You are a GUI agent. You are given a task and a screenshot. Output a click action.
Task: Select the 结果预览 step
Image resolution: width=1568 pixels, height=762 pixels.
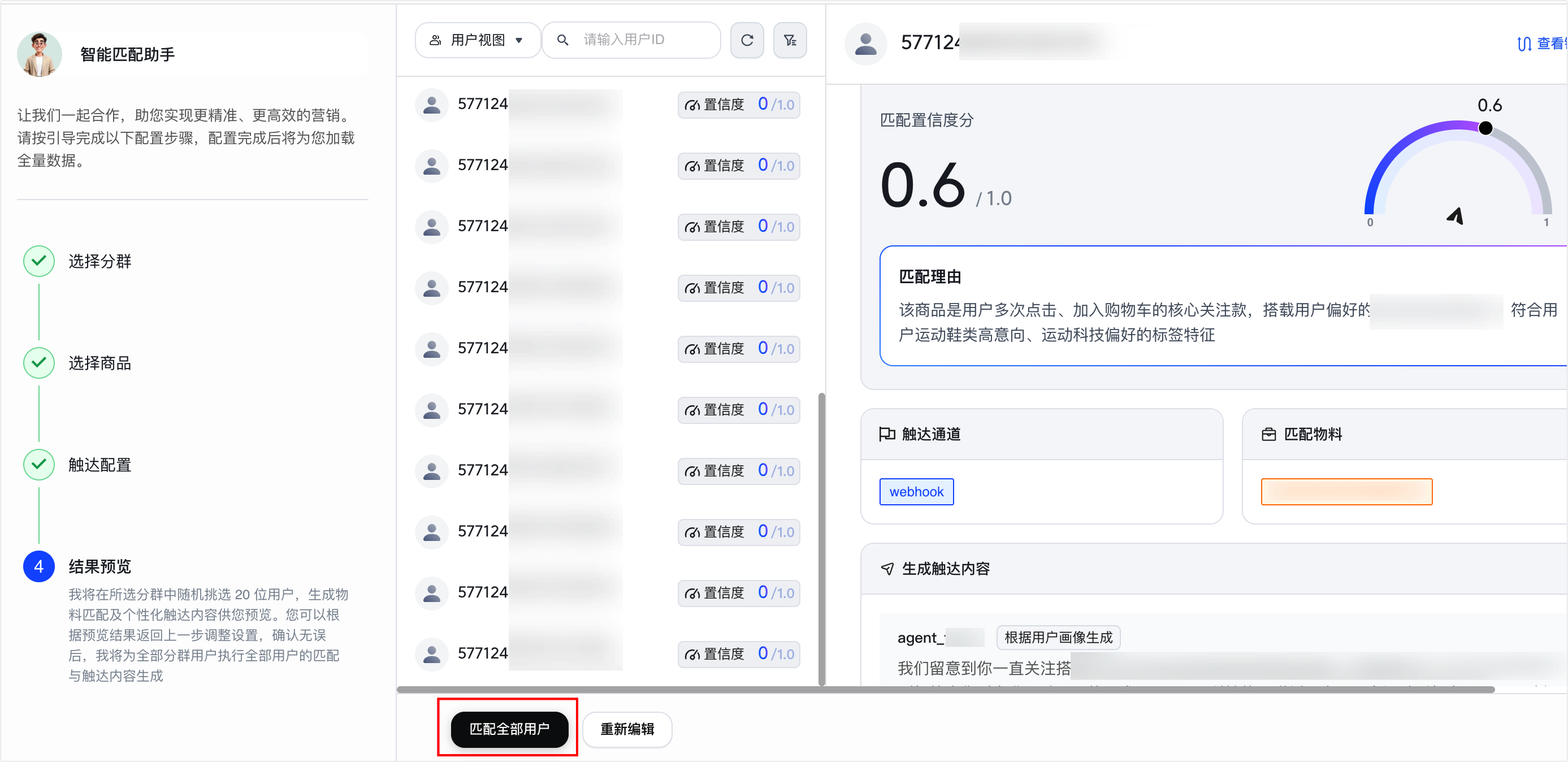(x=100, y=566)
